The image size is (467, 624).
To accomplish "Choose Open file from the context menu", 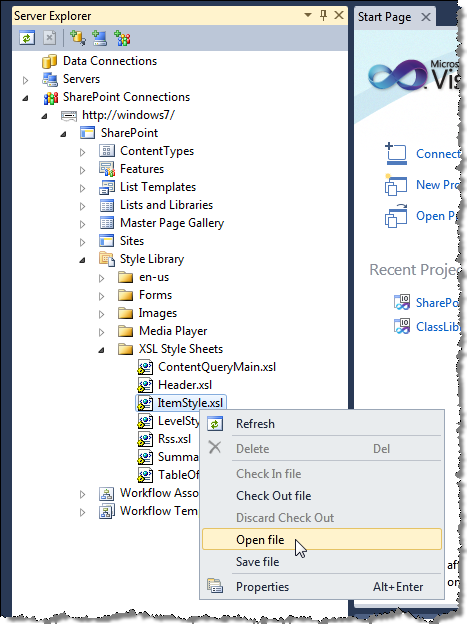I will [322, 540].
